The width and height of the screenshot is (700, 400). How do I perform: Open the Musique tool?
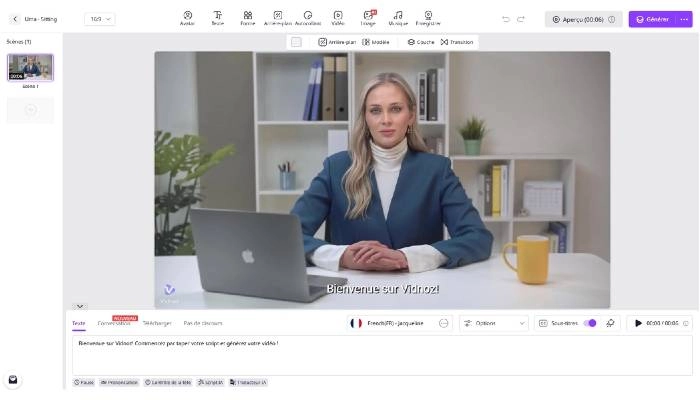[x=398, y=18]
